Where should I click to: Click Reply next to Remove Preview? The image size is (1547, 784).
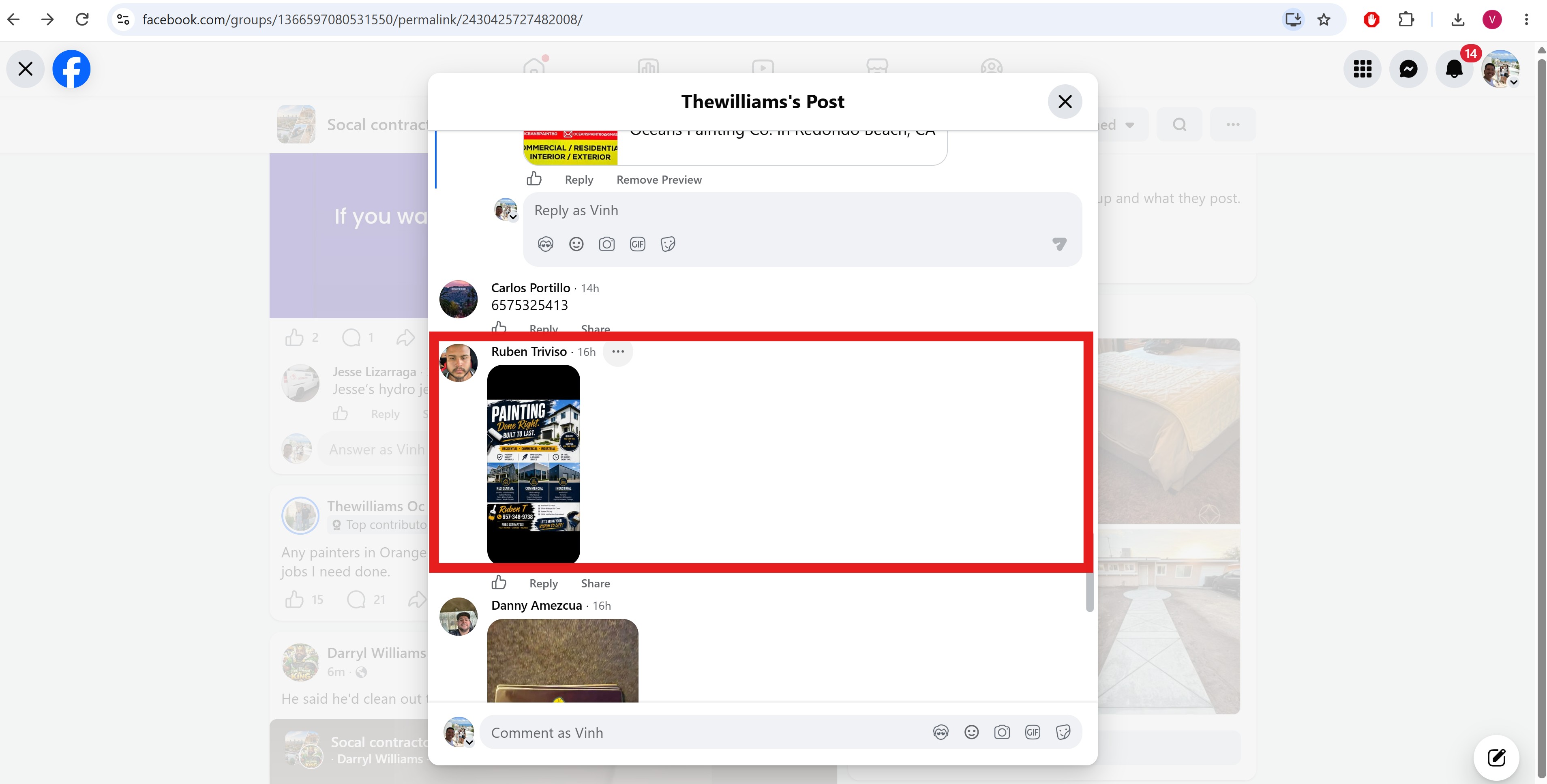coord(579,180)
